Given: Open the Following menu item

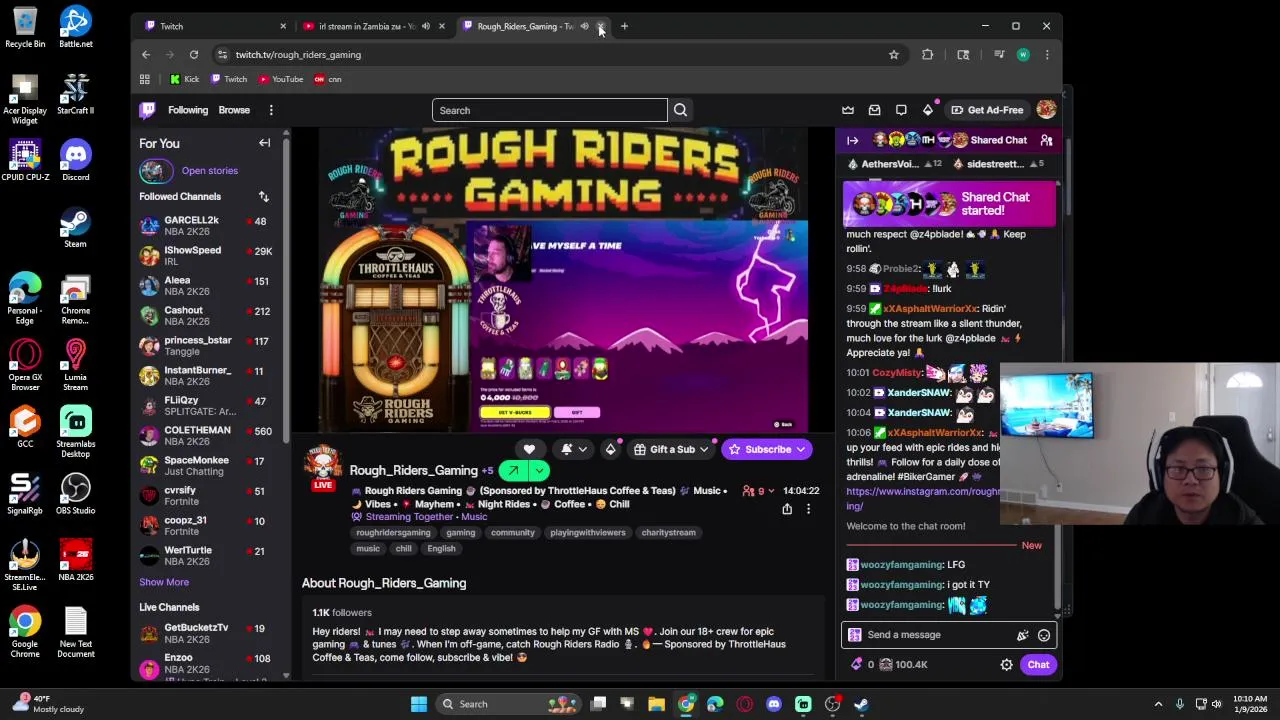Looking at the screenshot, I should (x=188, y=110).
